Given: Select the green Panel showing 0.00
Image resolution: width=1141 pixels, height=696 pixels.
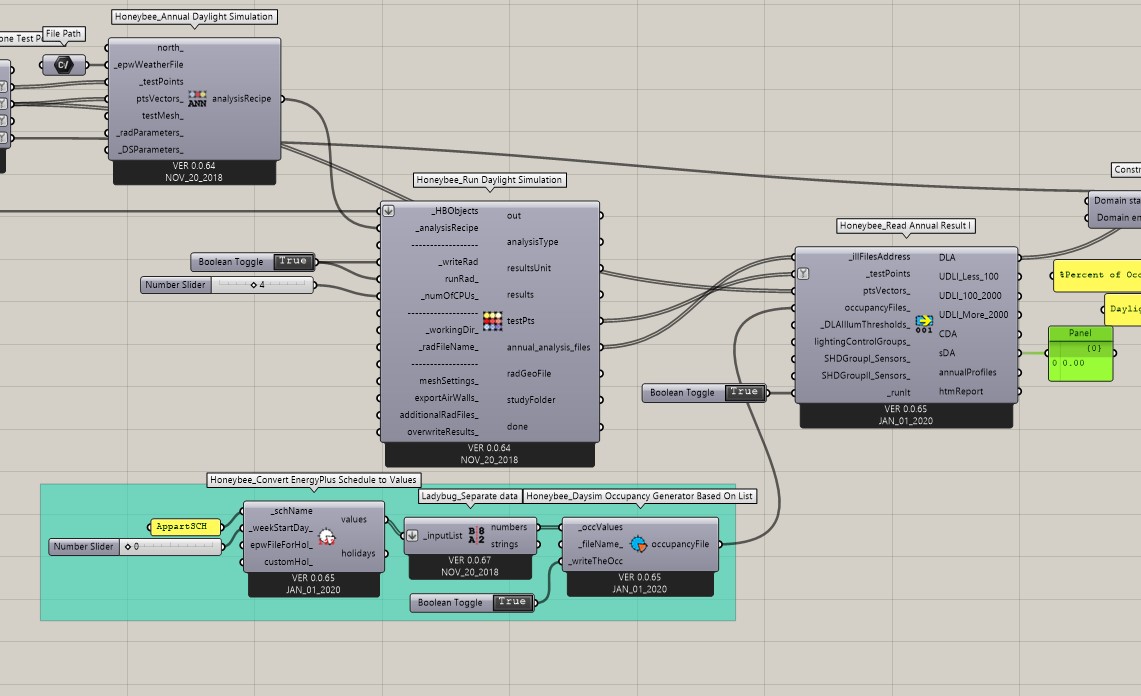Looking at the screenshot, I should tap(1081, 354).
